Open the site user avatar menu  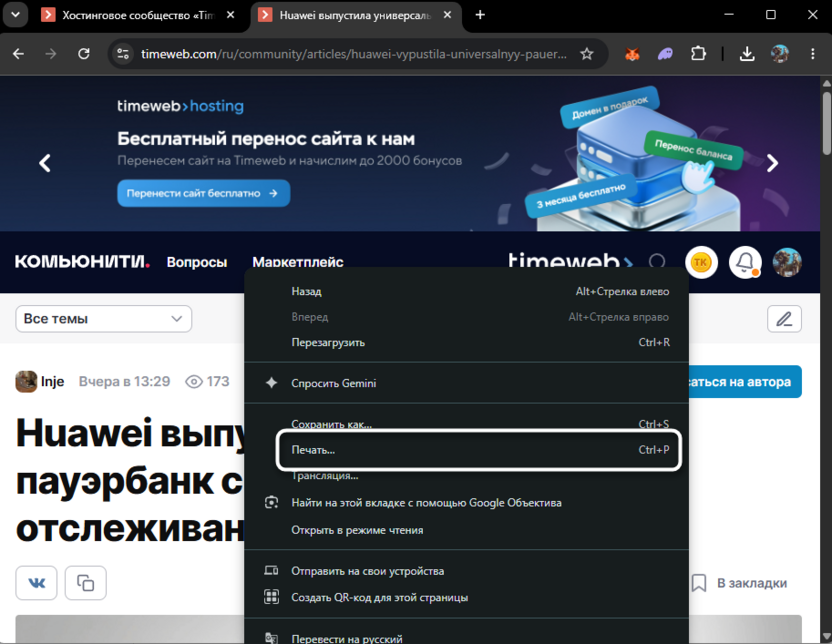786,262
